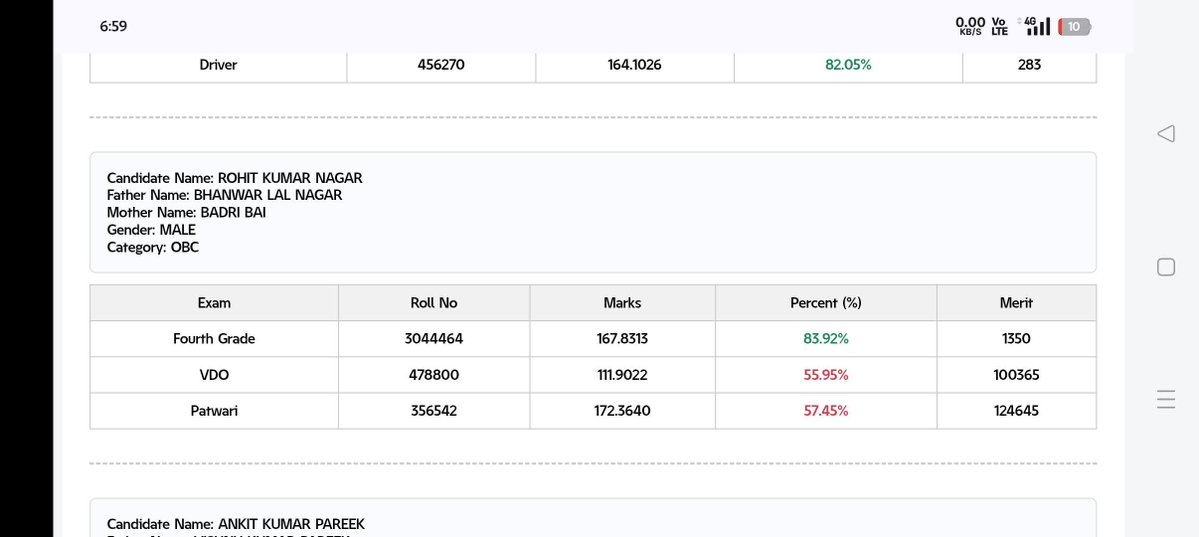1199x537 pixels.
Task: Click marks value 167.8313
Action: (622, 339)
